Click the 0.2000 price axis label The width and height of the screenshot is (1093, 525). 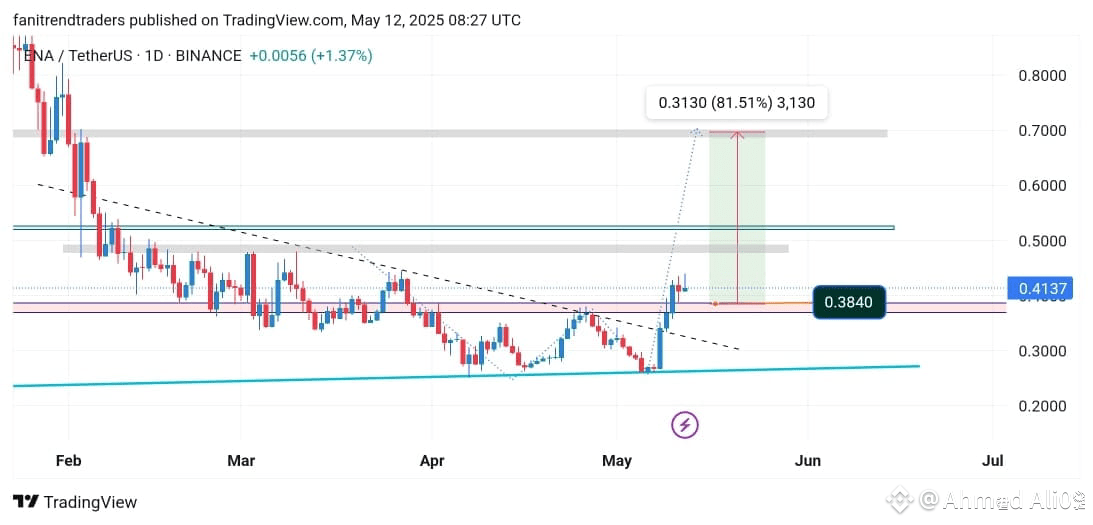[x=1042, y=406]
